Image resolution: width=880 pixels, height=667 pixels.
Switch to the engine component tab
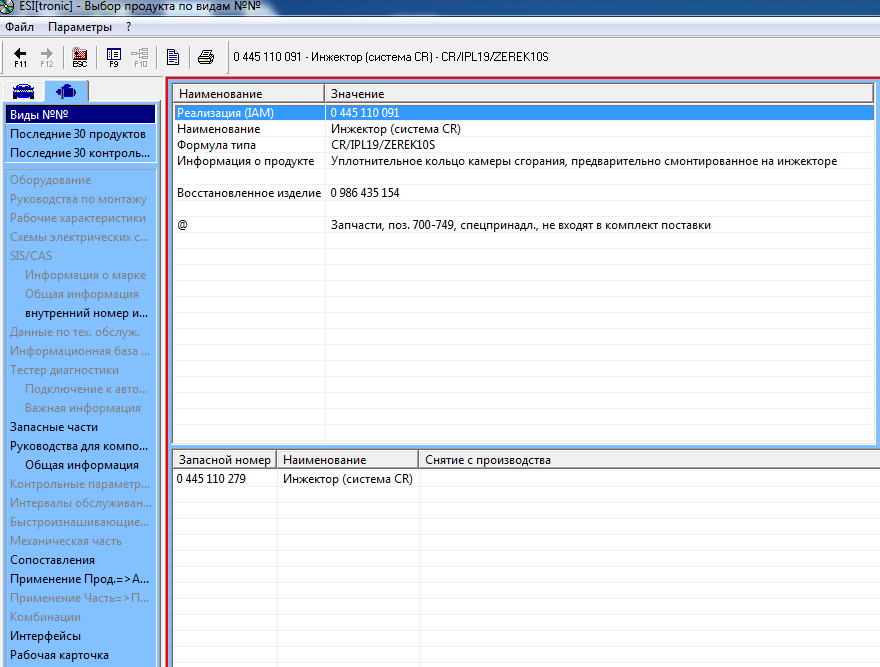(66, 92)
